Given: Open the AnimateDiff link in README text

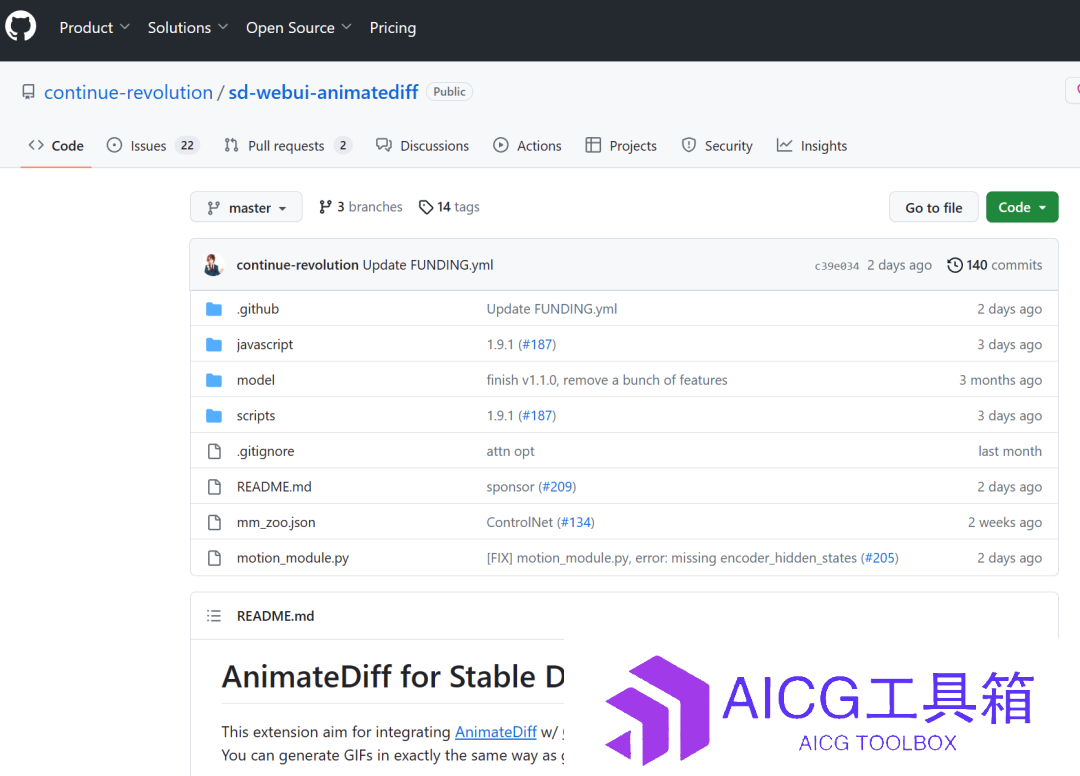Looking at the screenshot, I should [496, 732].
